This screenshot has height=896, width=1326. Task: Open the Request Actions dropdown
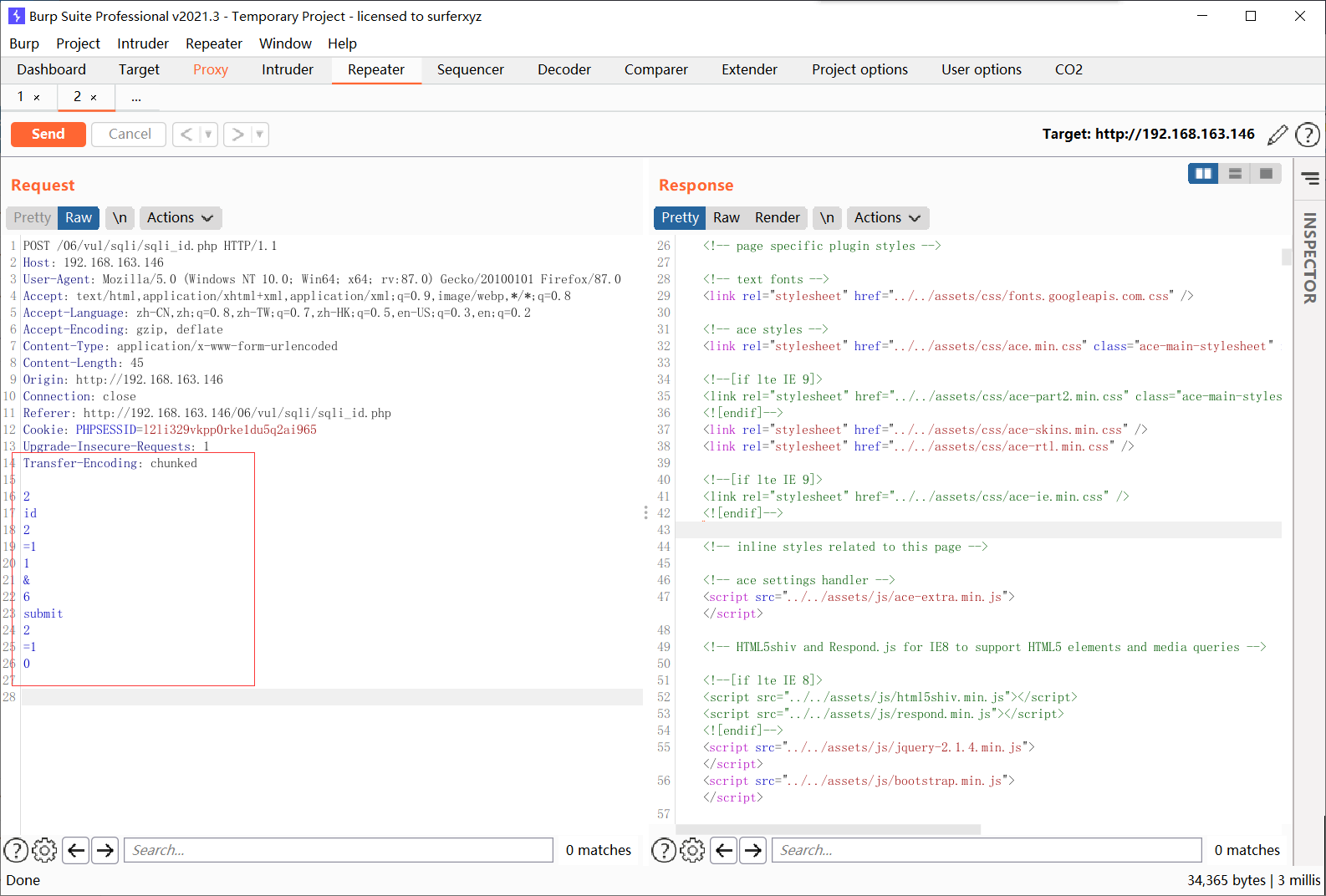point(180,217)
